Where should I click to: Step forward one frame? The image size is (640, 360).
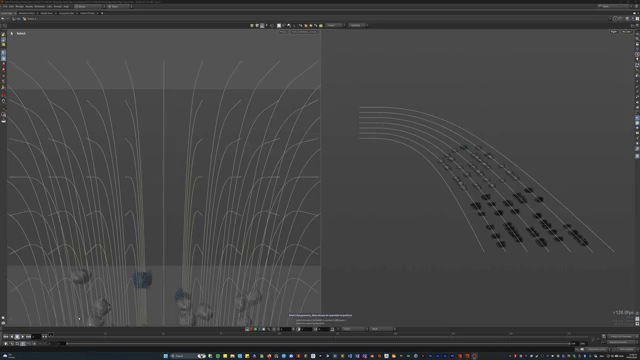[46, 337]
